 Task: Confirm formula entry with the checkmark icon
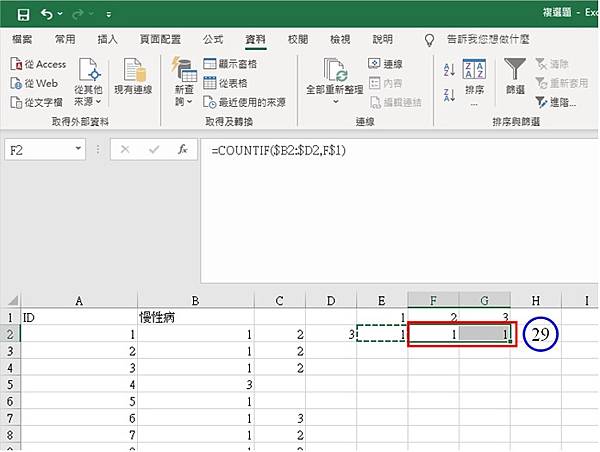click(x=154, y=149)
